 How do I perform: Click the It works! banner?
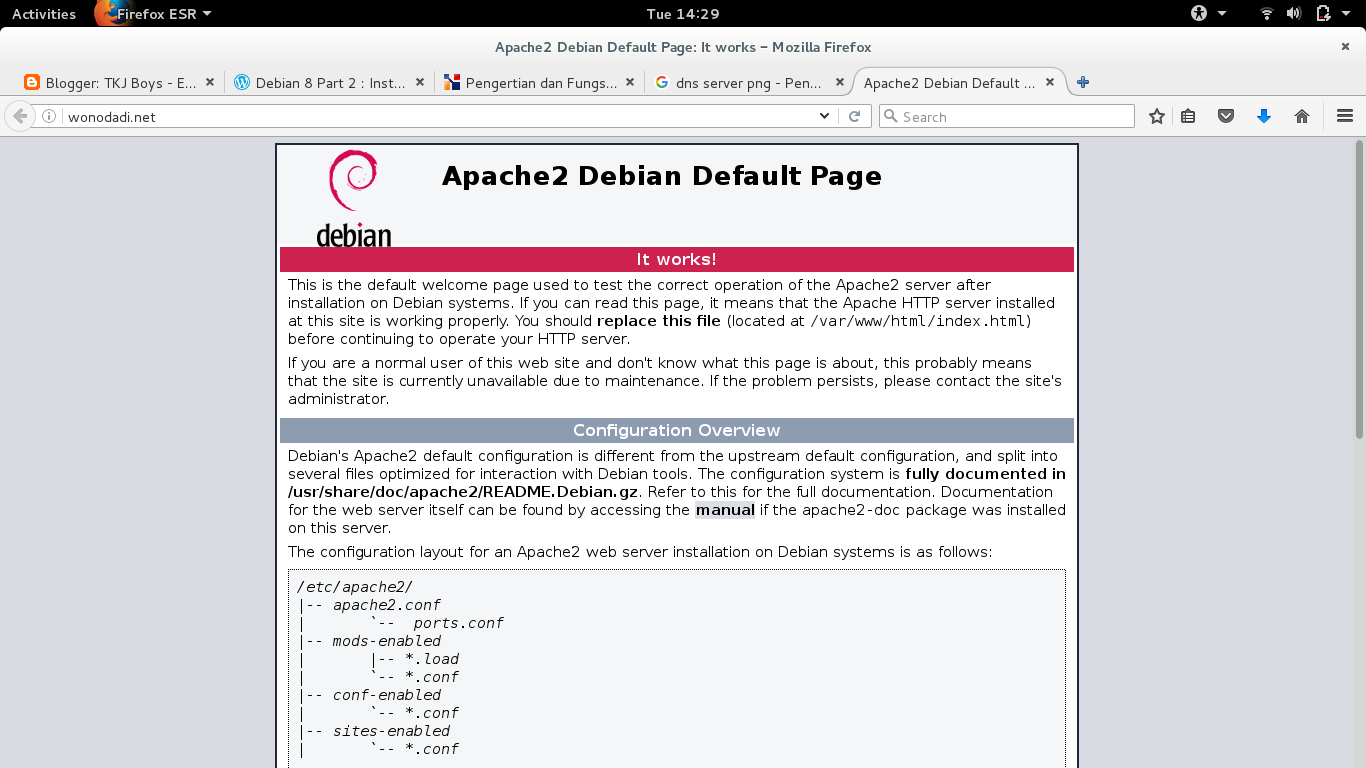coord(677,260)
